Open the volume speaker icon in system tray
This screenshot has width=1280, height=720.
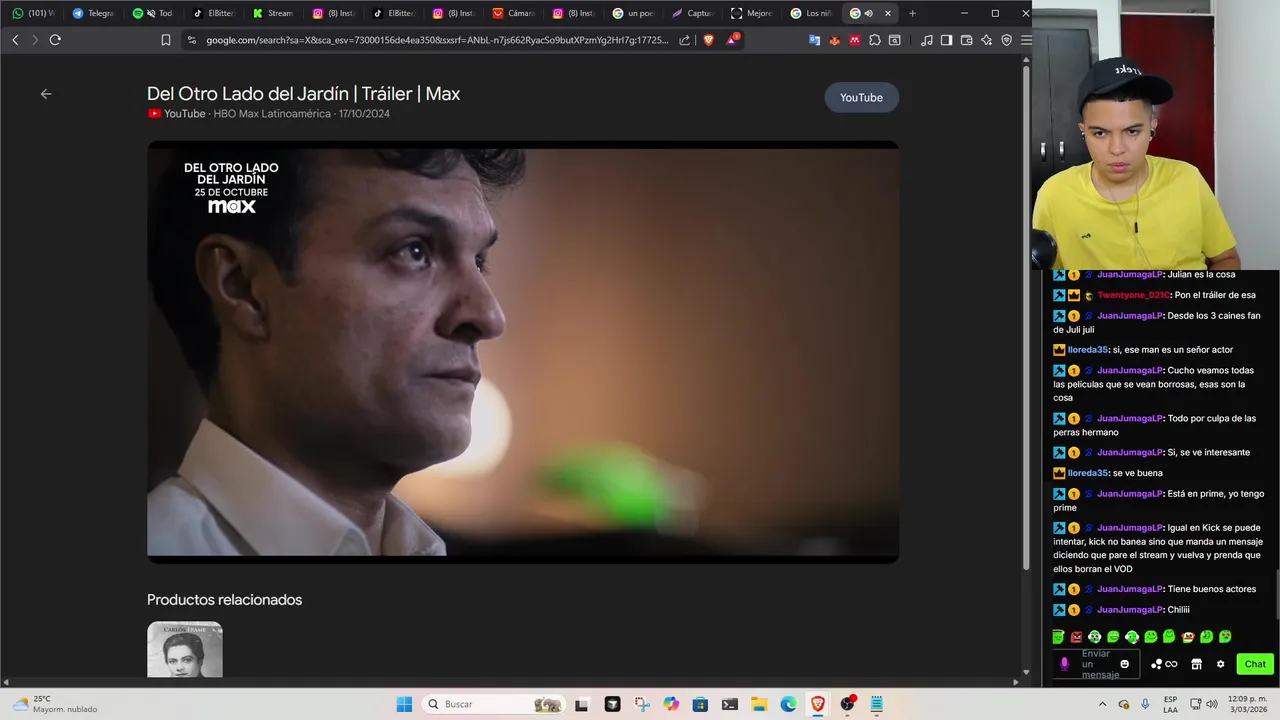pyautogui.click(x=1212, y=704)
